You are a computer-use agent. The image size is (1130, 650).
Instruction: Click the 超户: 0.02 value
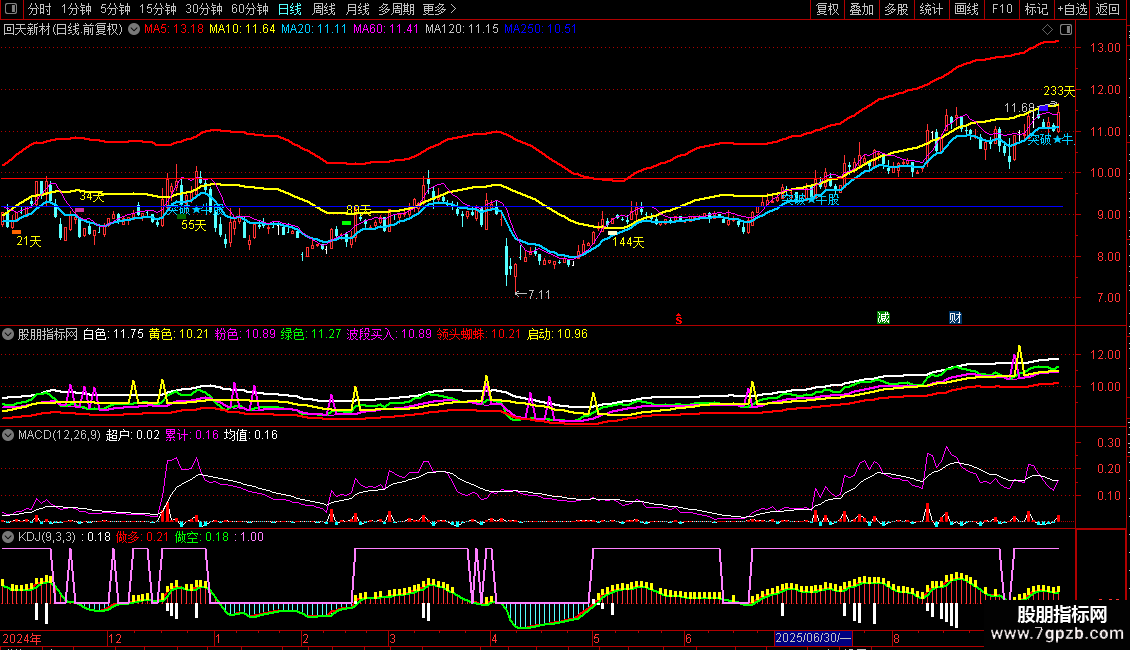point(133,435)
